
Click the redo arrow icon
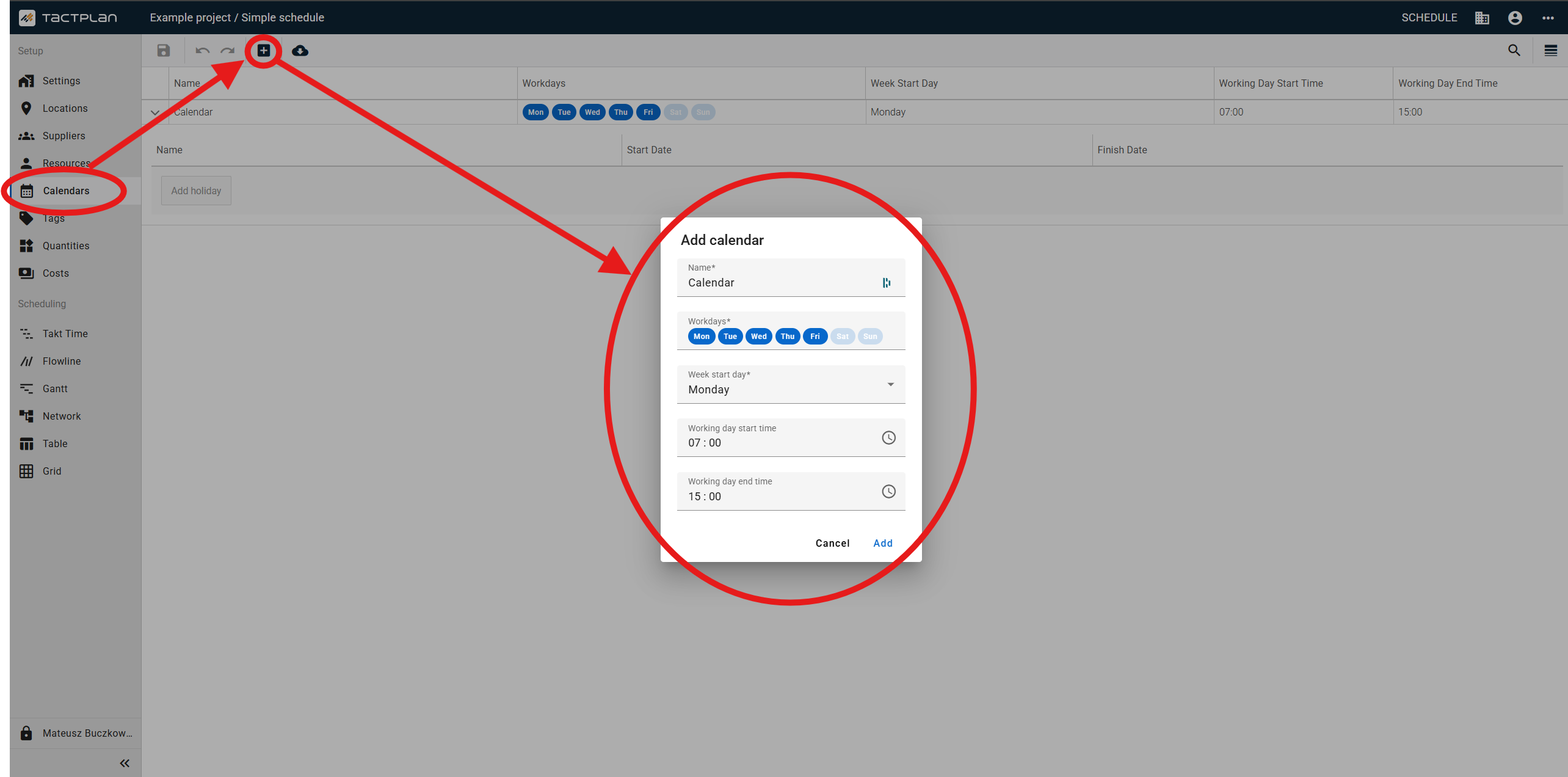[228, 51]
